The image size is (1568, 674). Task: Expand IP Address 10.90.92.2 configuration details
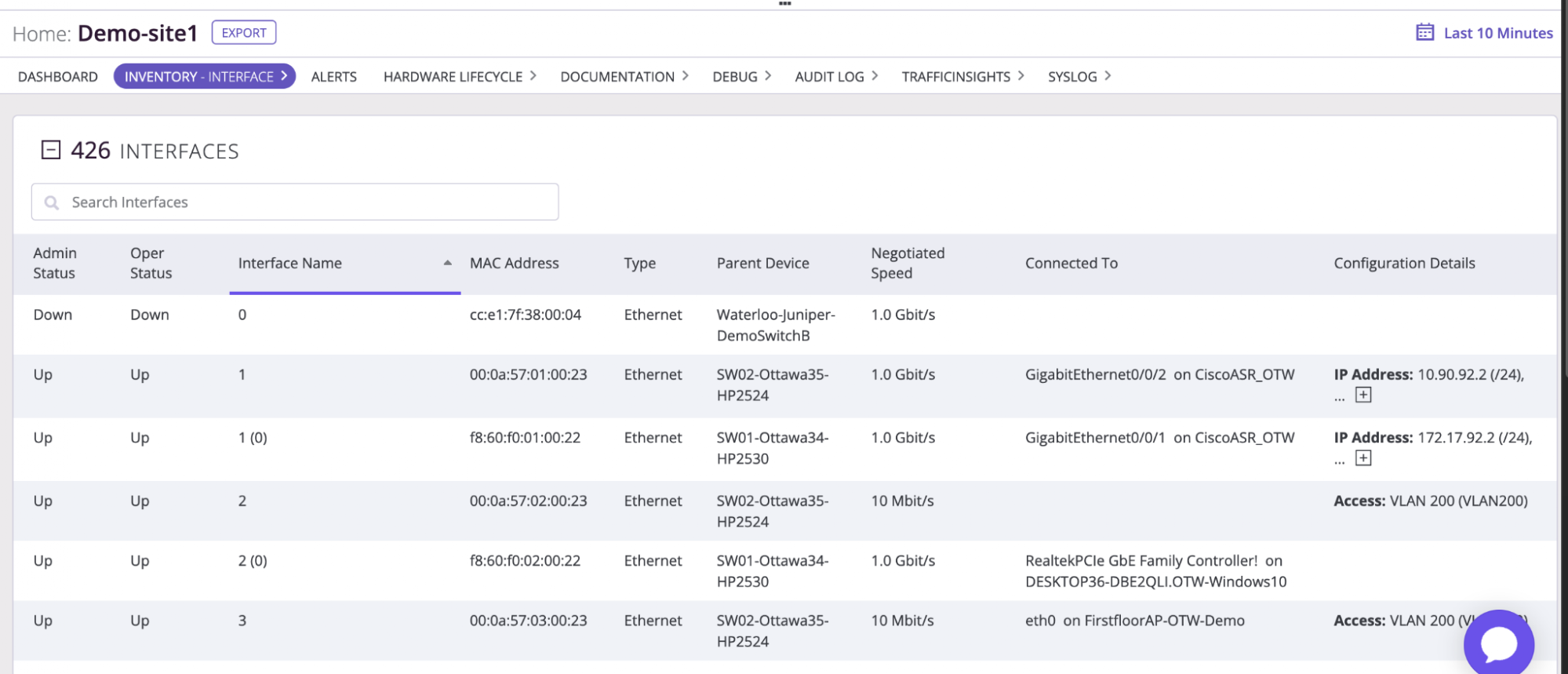(1363, 395)
